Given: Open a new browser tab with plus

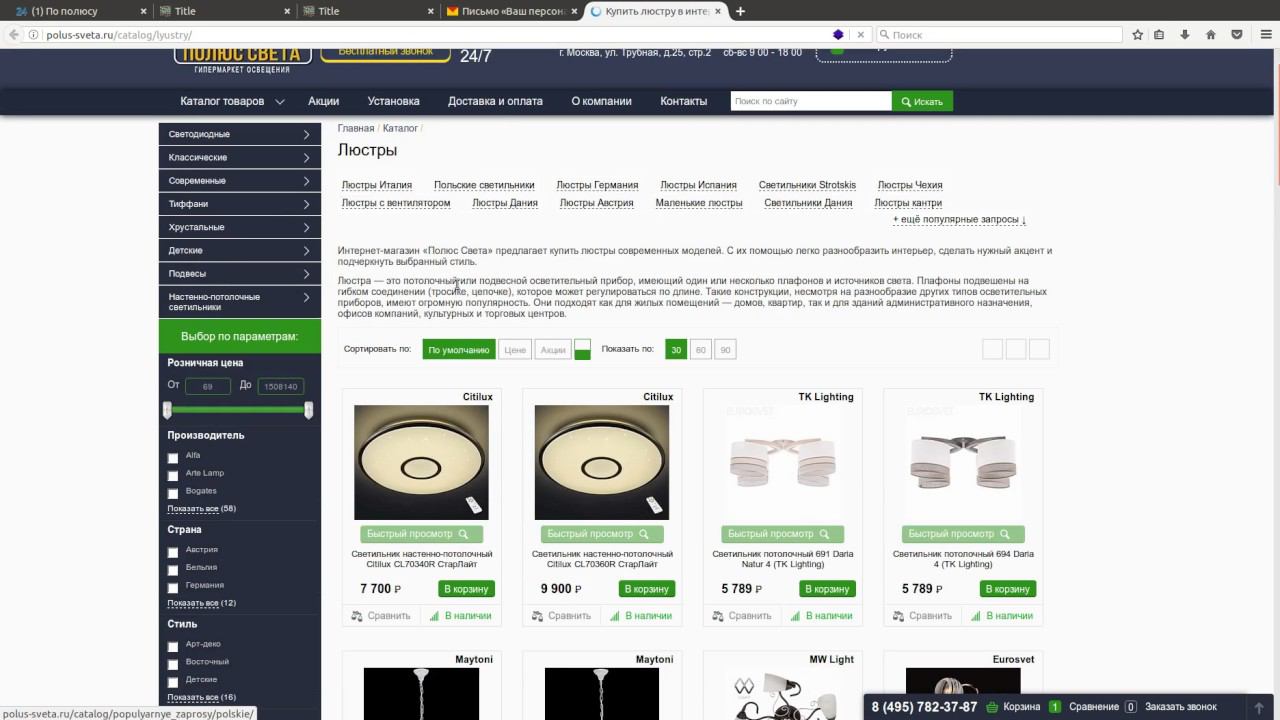Looking at the screenshot, I should click(x=740, y=11).
